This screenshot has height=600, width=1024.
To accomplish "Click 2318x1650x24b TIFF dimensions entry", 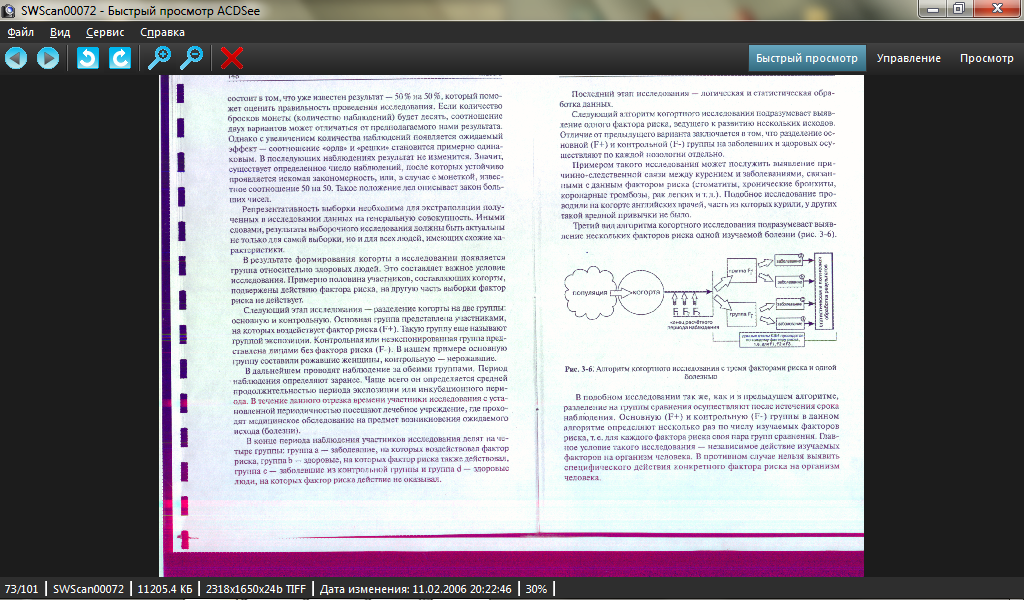I will (x=256, y=589).
